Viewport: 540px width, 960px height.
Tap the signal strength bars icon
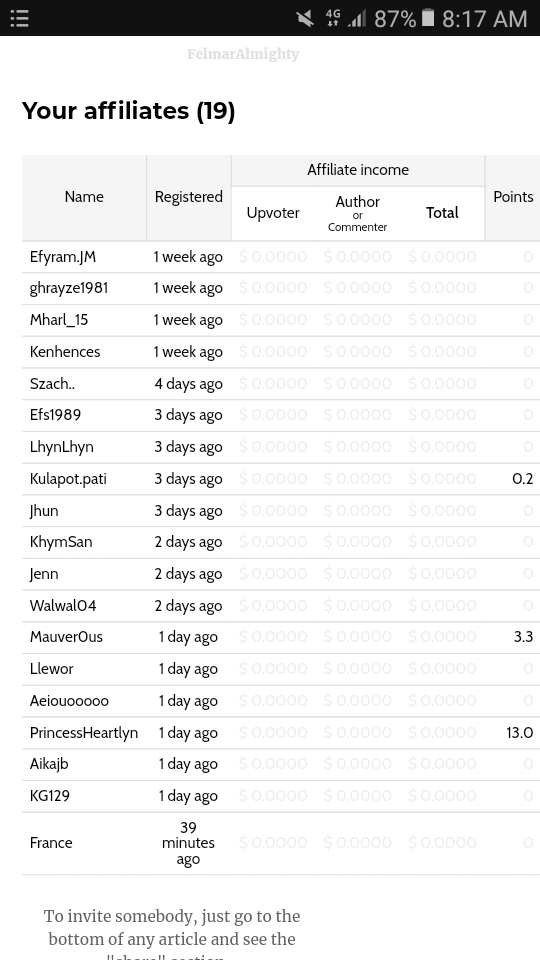[357, 19]
